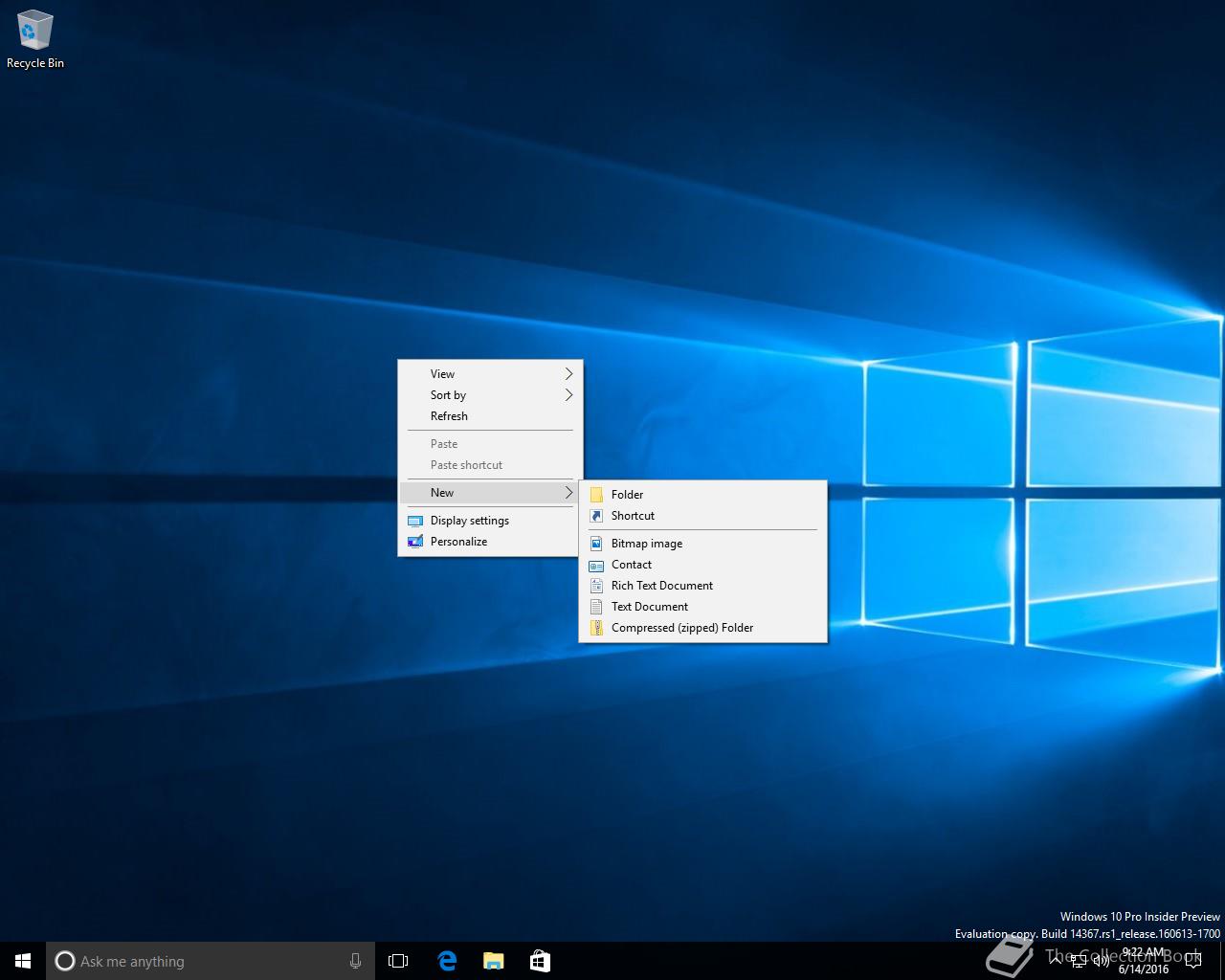Open Task View from the taskbar
1225x980 pixels.
click(398, 961)
